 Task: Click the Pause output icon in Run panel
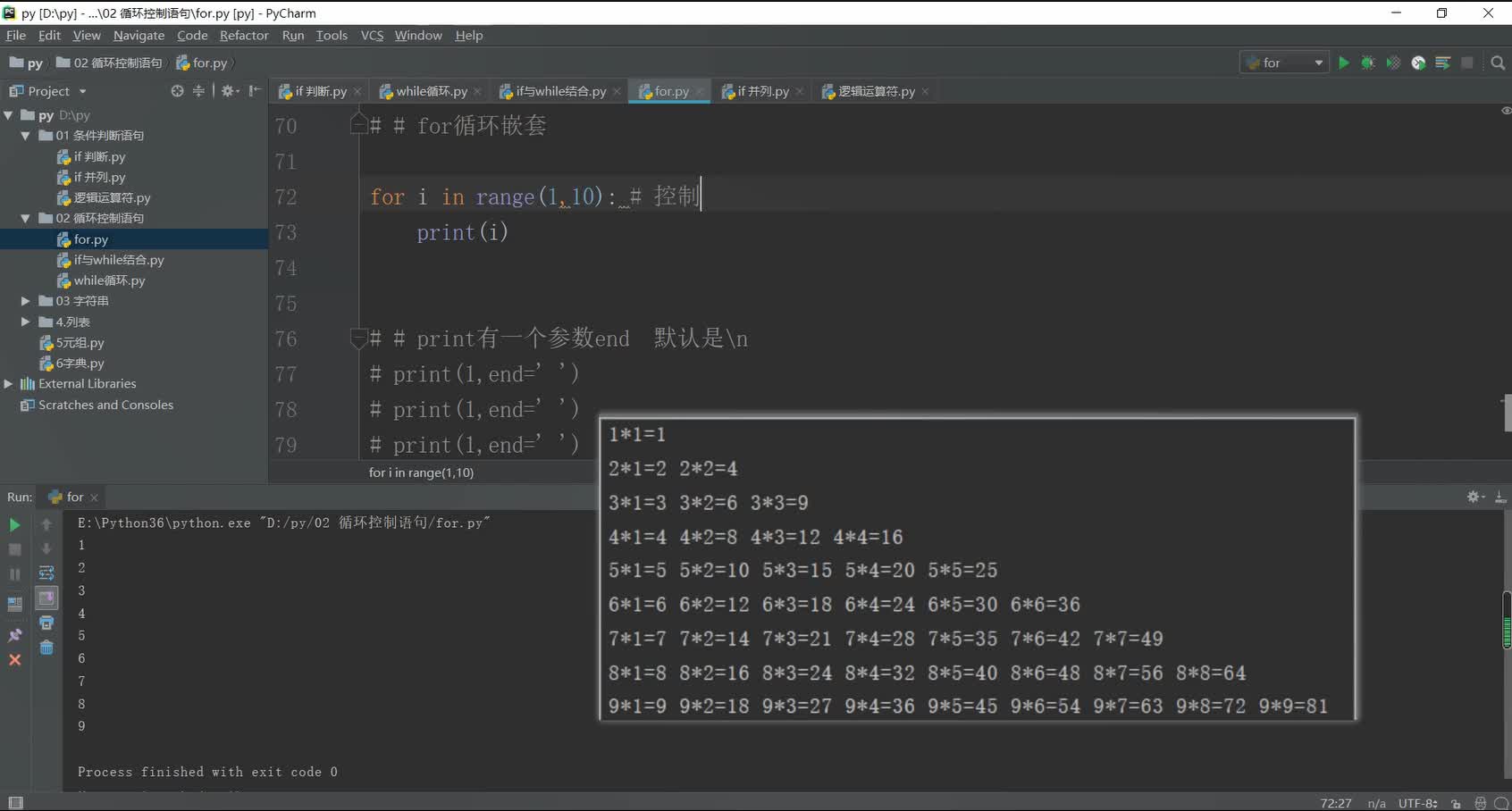click(14, 574)
